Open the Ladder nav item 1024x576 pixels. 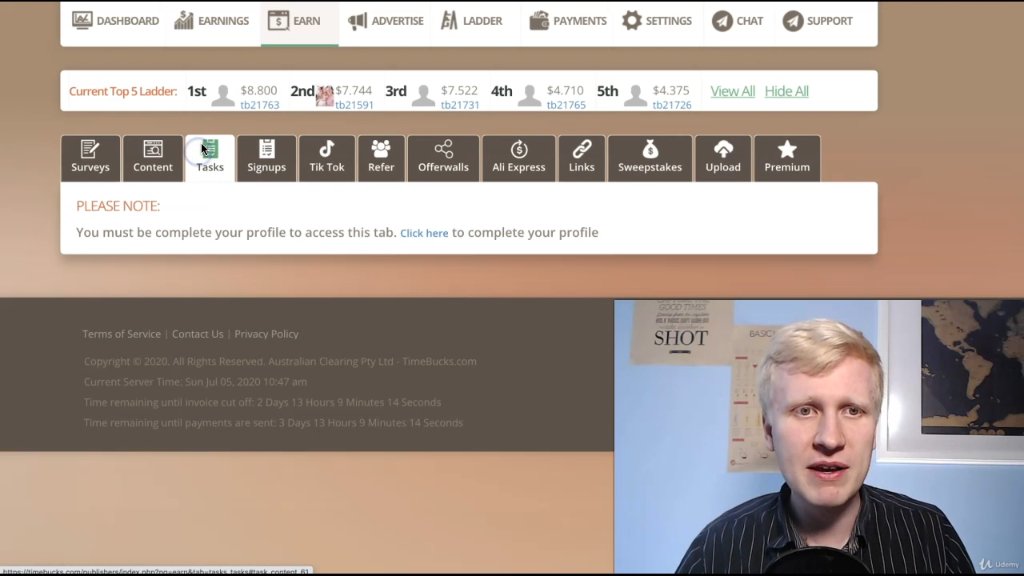click(472, 21)
